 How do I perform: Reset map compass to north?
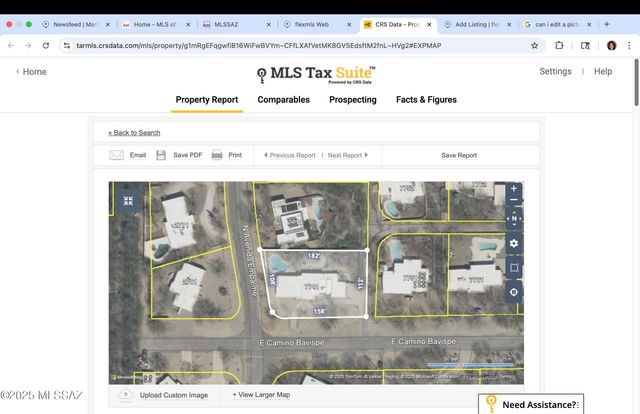click(514, 218)
